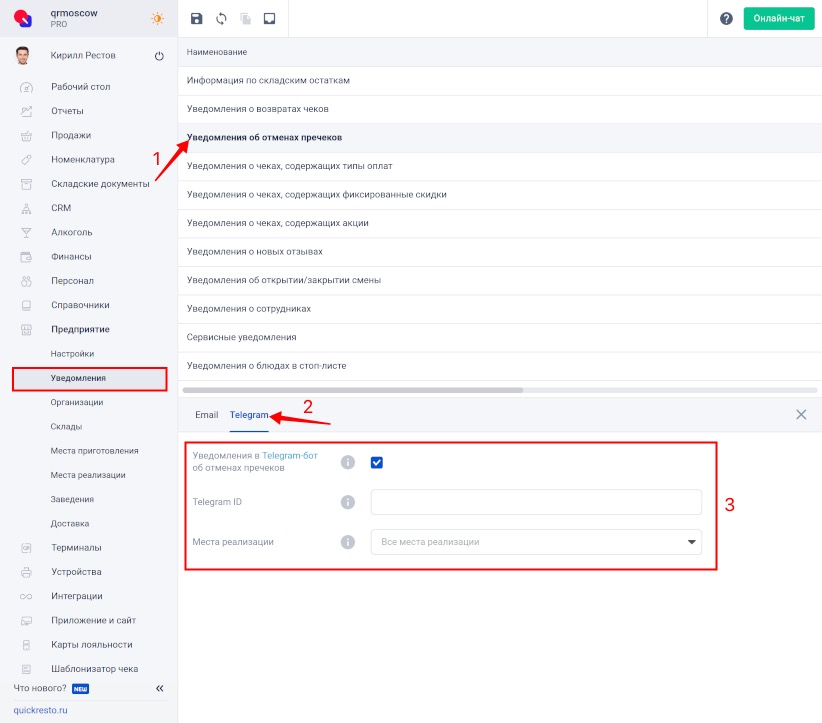The height and width of the screenshot is (723, 822).
Task: Close the notification settings panel
Action: tap(801, 415)
